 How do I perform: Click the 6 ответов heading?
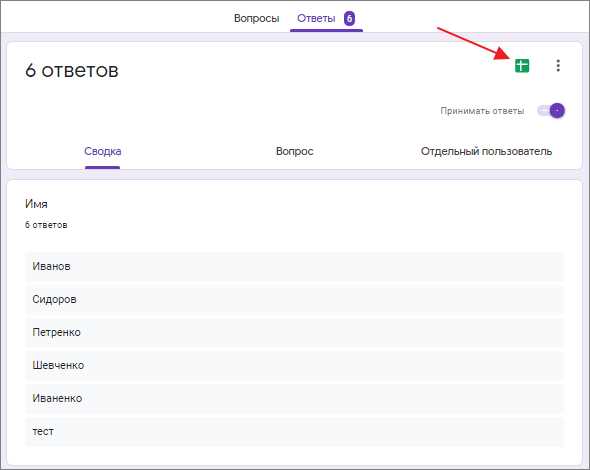point(72,70)
